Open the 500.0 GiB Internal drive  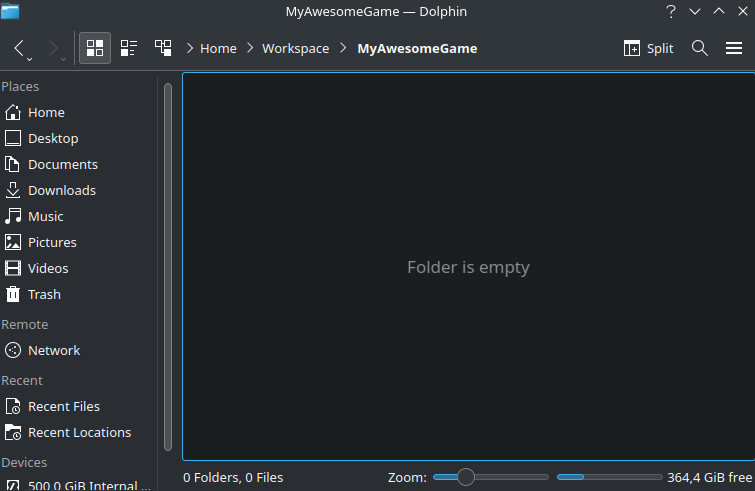[x=79, y=484]
